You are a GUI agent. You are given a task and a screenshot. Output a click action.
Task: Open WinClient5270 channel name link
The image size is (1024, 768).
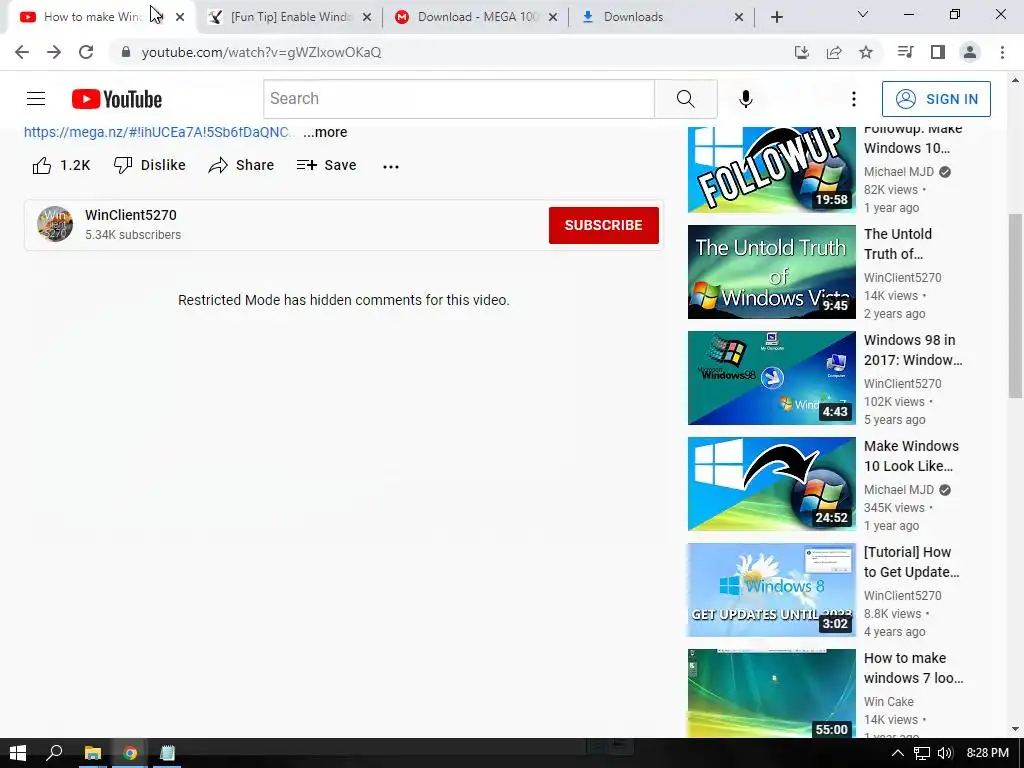(131, 215)
